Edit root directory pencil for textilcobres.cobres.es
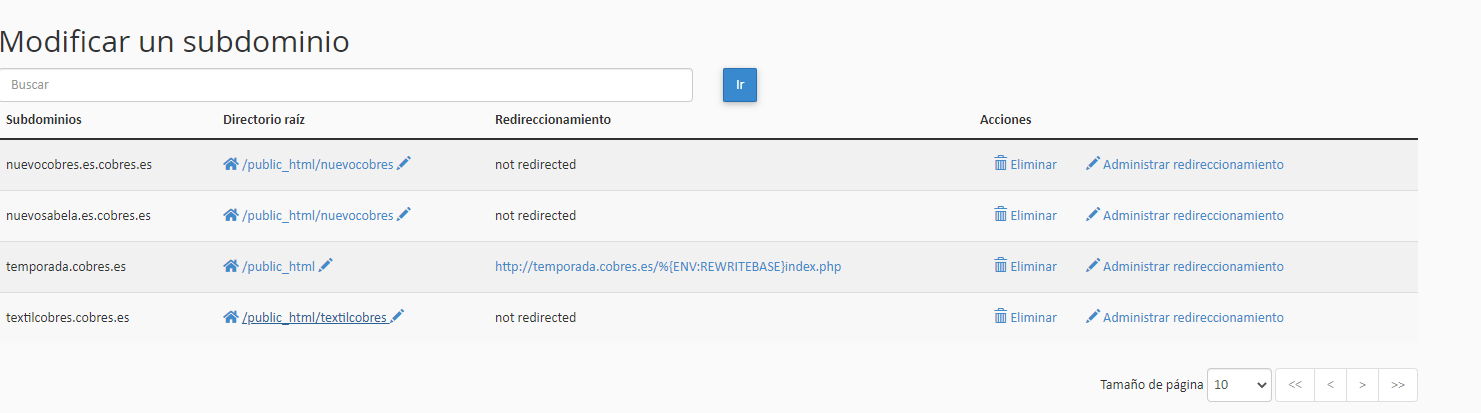Viewport: 1481px width, 413px height. point(397,317)
